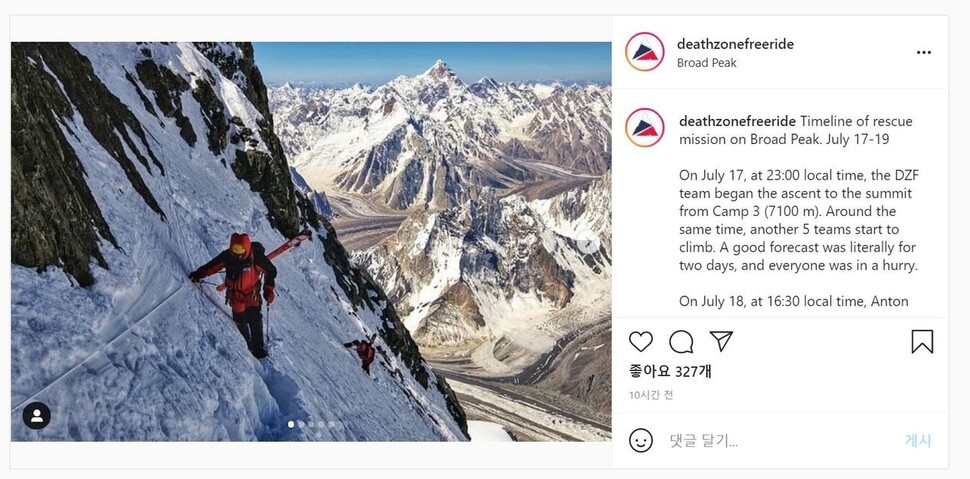The width and height of the screenshot is (970, 479).
Task: View the 좋아요 327개 likes list
Action: click(x=670, y=371)
